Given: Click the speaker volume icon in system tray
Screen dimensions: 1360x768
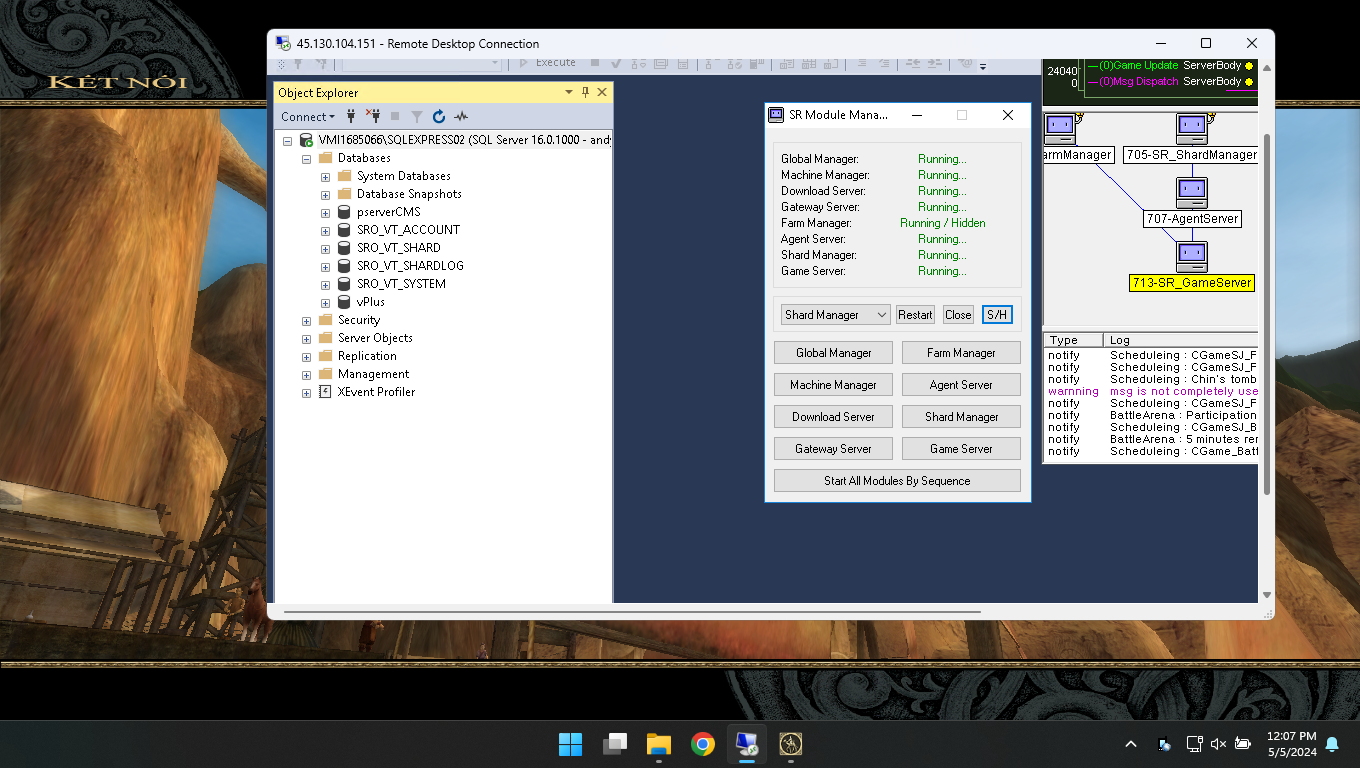Looking at the screenshot, I should tap(1218, 744).
